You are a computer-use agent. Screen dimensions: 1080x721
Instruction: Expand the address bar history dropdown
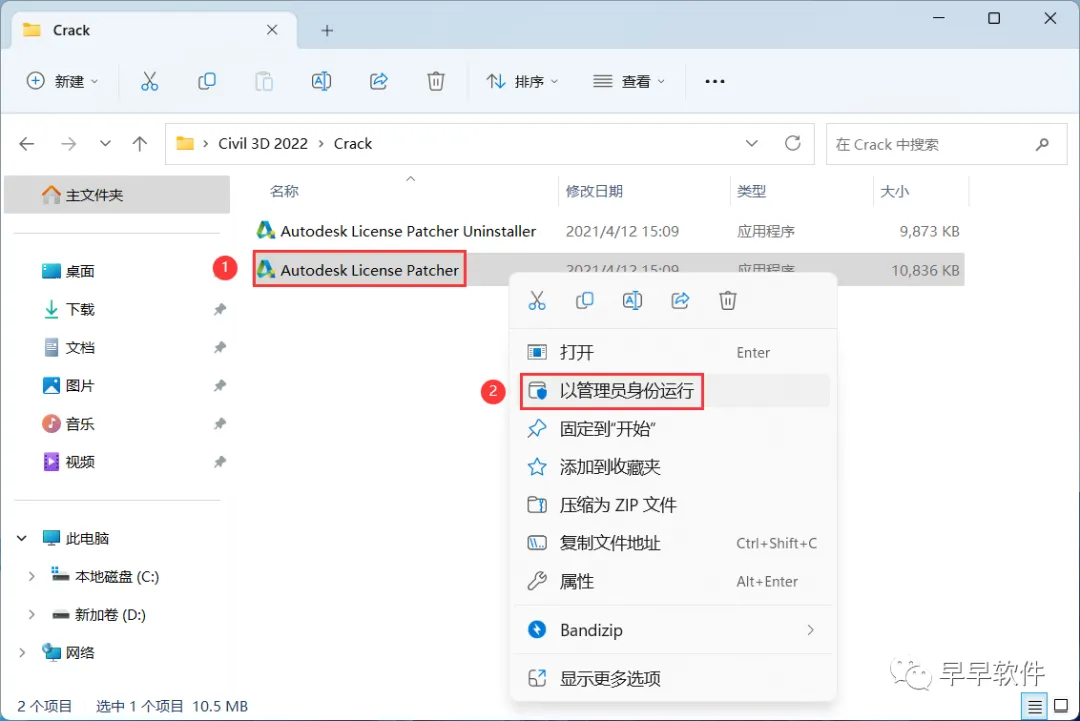pyautogui.click(x=751, y=144)
